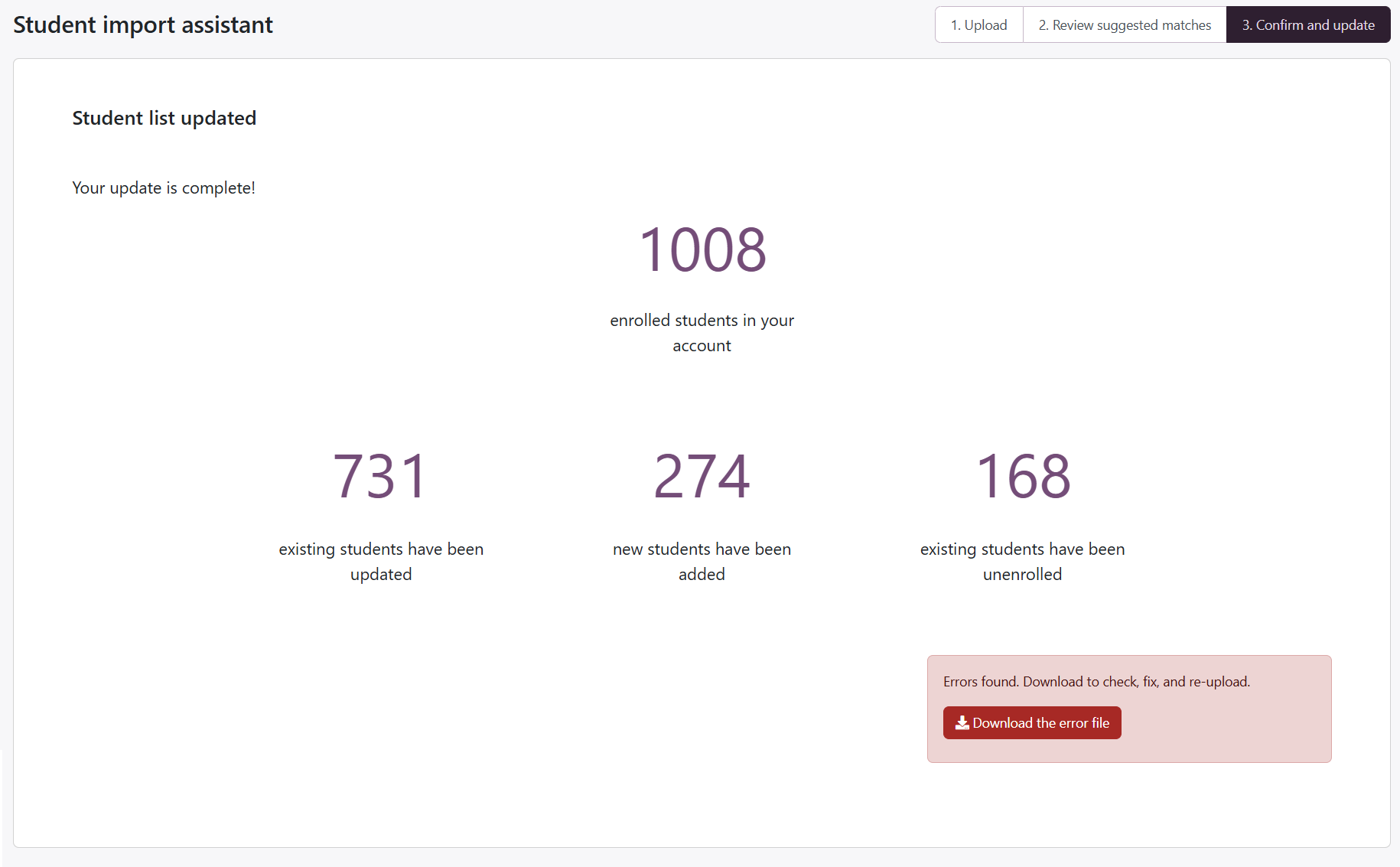
Task: Open the Review suggested matches step
Action: (1125, 24)
